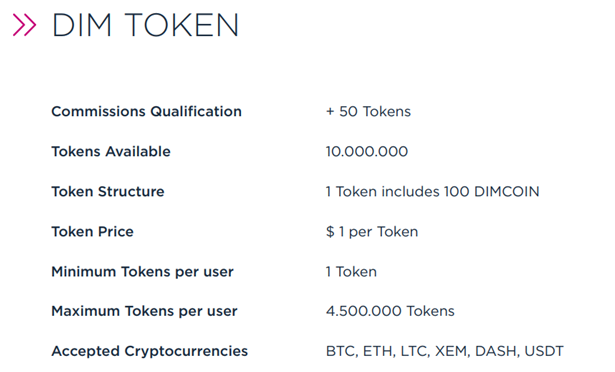
Task: Click the + 50 Tokens value
Action: click(x=368, y=111)
